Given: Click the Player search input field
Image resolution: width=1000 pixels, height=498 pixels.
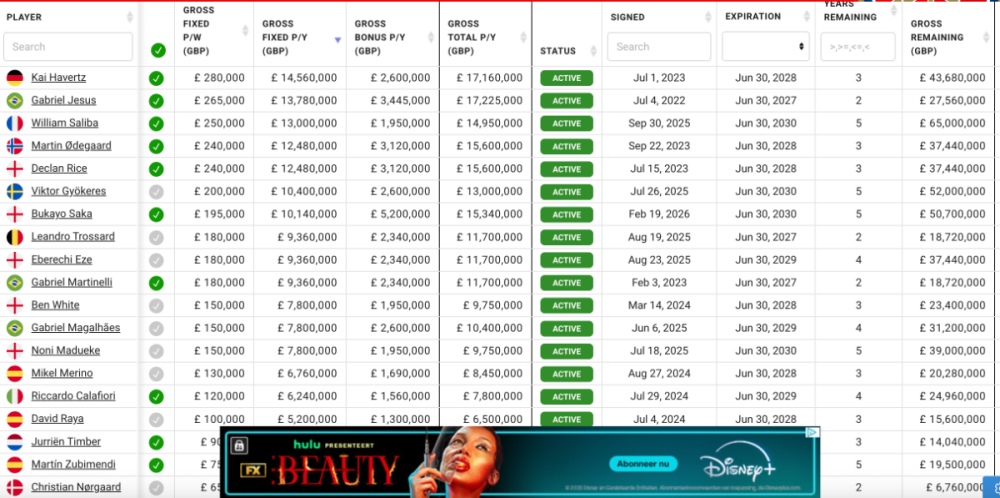Looking at the screenshot, I should pyautogui.click(x=68, y=46).
